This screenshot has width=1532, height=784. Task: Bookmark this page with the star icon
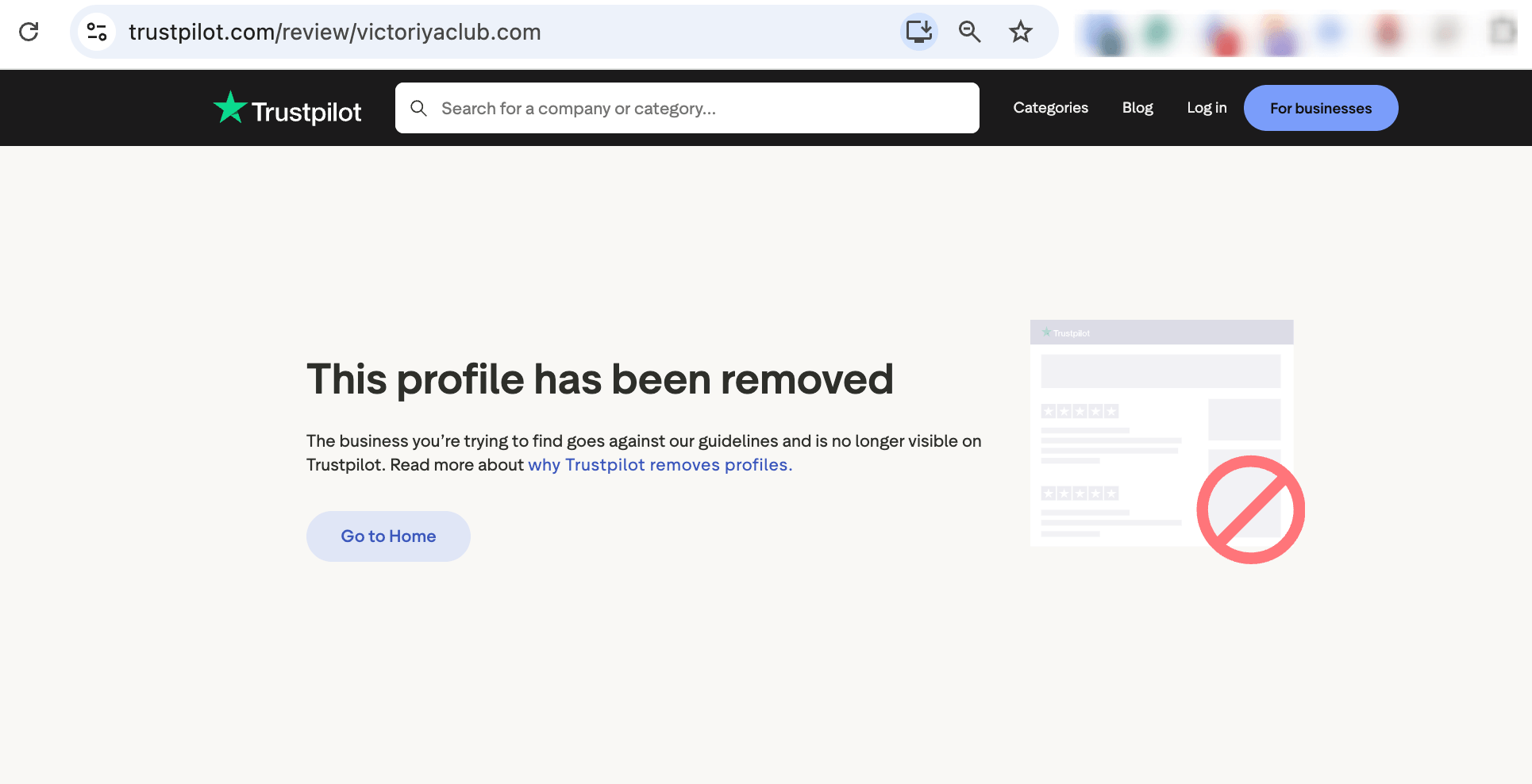[1020, 32]
